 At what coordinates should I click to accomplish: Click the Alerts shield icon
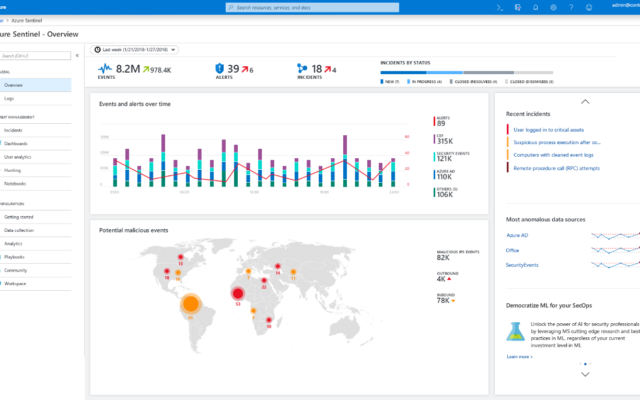click(220, 68)
